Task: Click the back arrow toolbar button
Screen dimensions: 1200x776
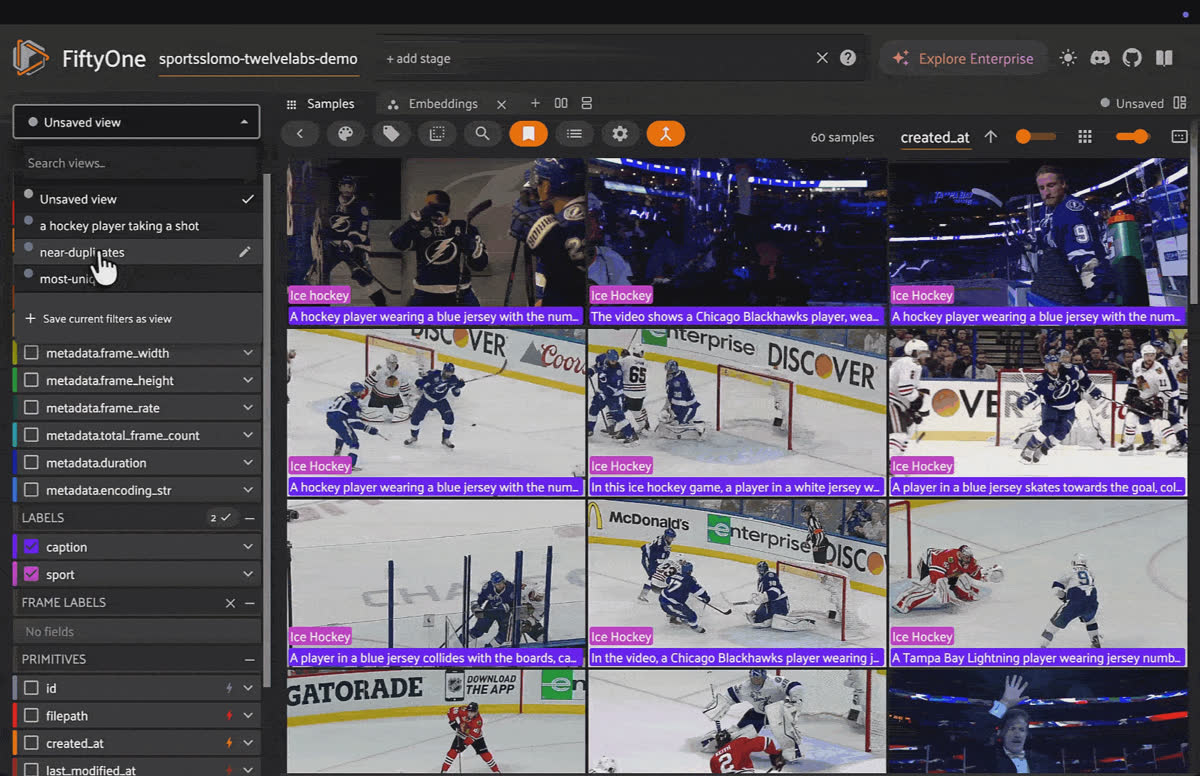Action: tap(300, 133)
